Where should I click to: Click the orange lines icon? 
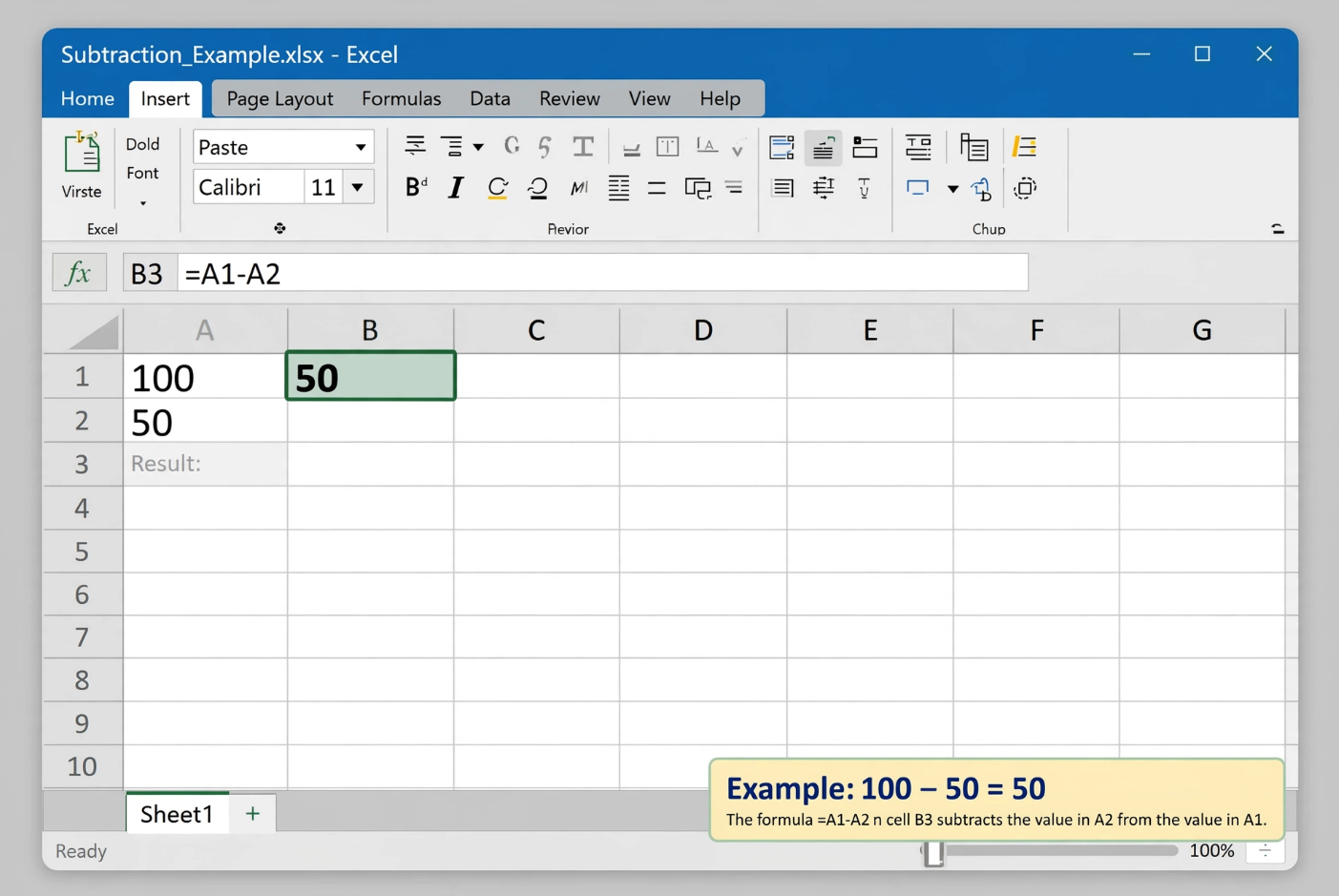(1024, 146)
